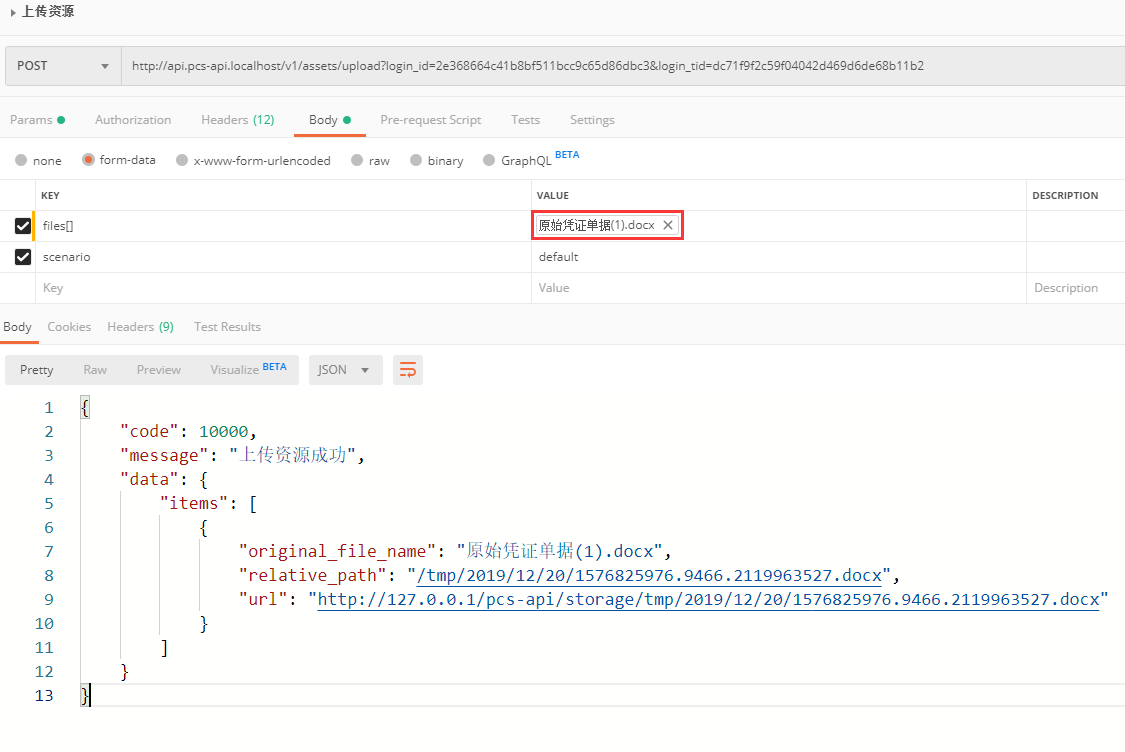Open the JSON format dropdown
1125x752 pixels.
click(343, 370)
